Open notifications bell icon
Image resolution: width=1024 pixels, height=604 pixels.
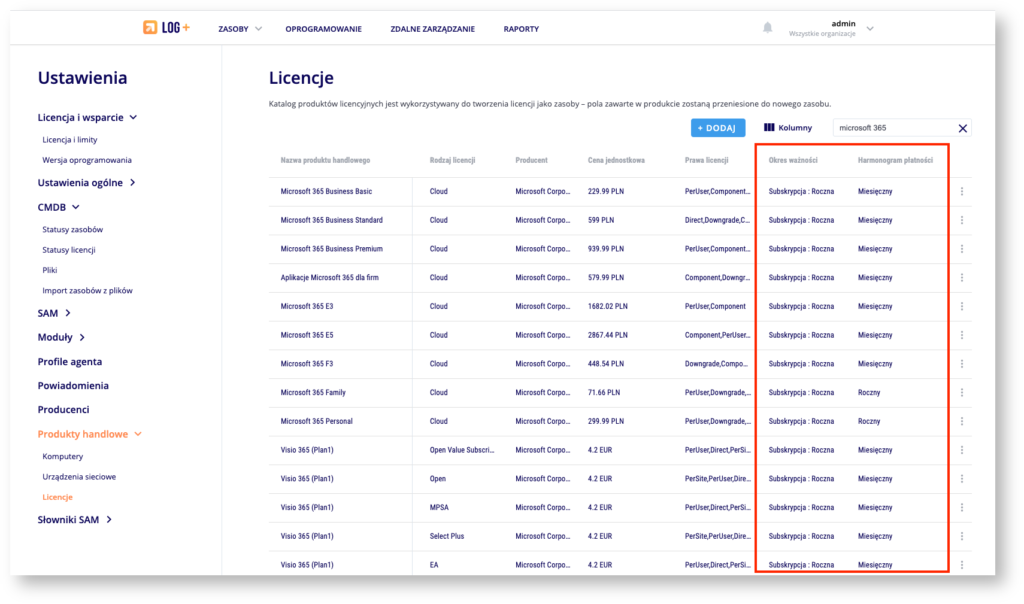pyautogui.click(x=767, y=27)
